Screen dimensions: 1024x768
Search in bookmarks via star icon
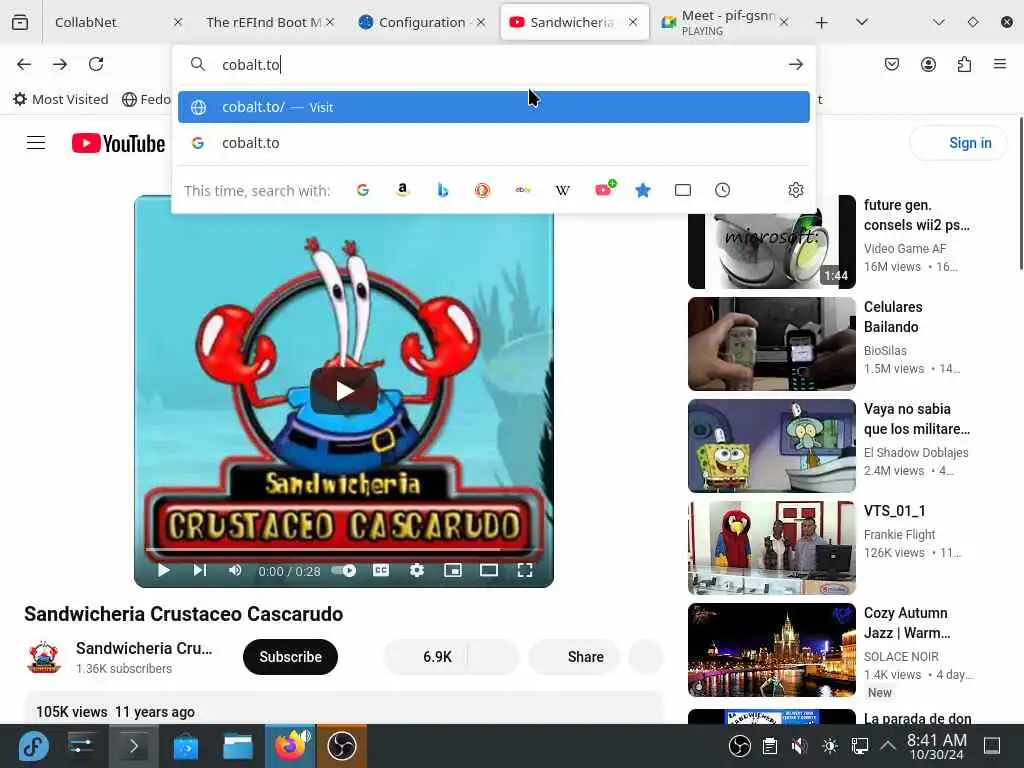(x=643, y=190)
